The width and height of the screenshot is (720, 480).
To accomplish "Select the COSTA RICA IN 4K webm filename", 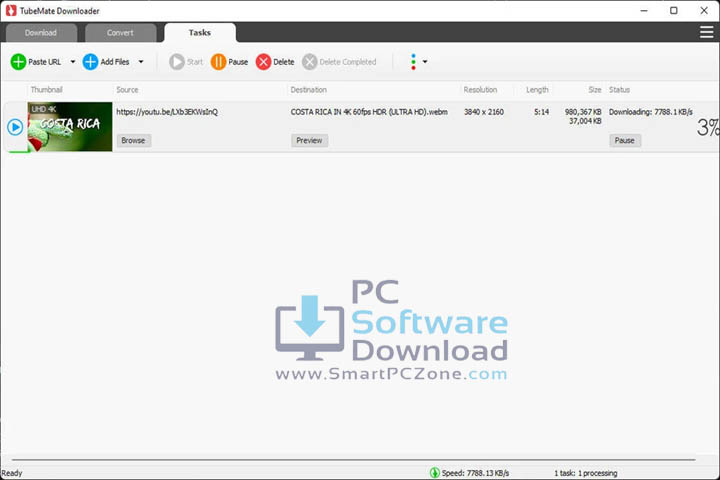I will 369,112.
